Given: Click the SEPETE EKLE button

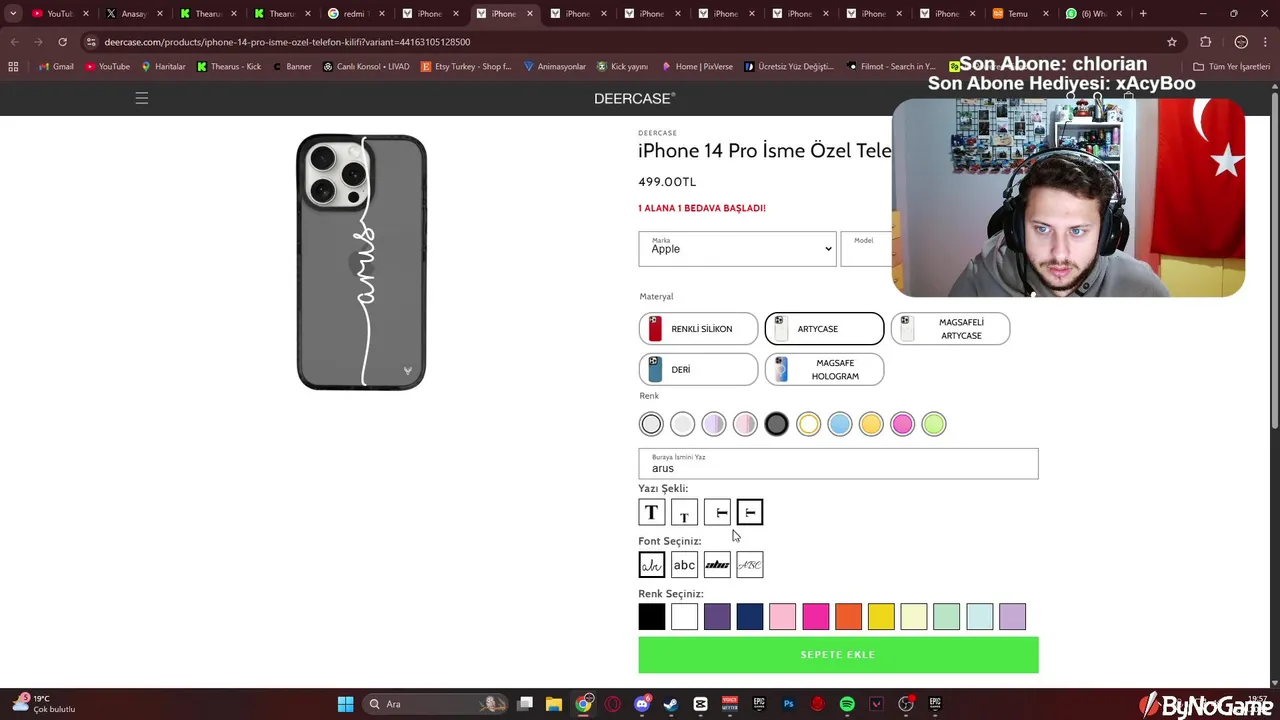Looking at the screenshot, I should coord(838,655).
